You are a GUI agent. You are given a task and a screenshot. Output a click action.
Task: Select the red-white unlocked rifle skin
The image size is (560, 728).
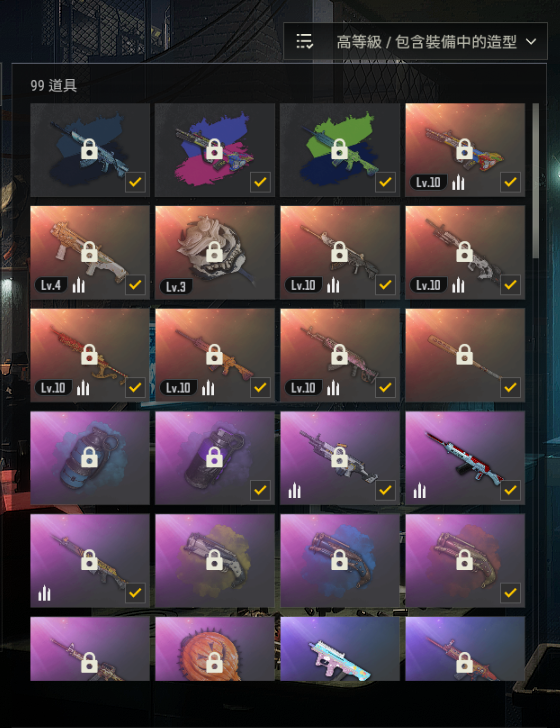click(x=465, y=458)
